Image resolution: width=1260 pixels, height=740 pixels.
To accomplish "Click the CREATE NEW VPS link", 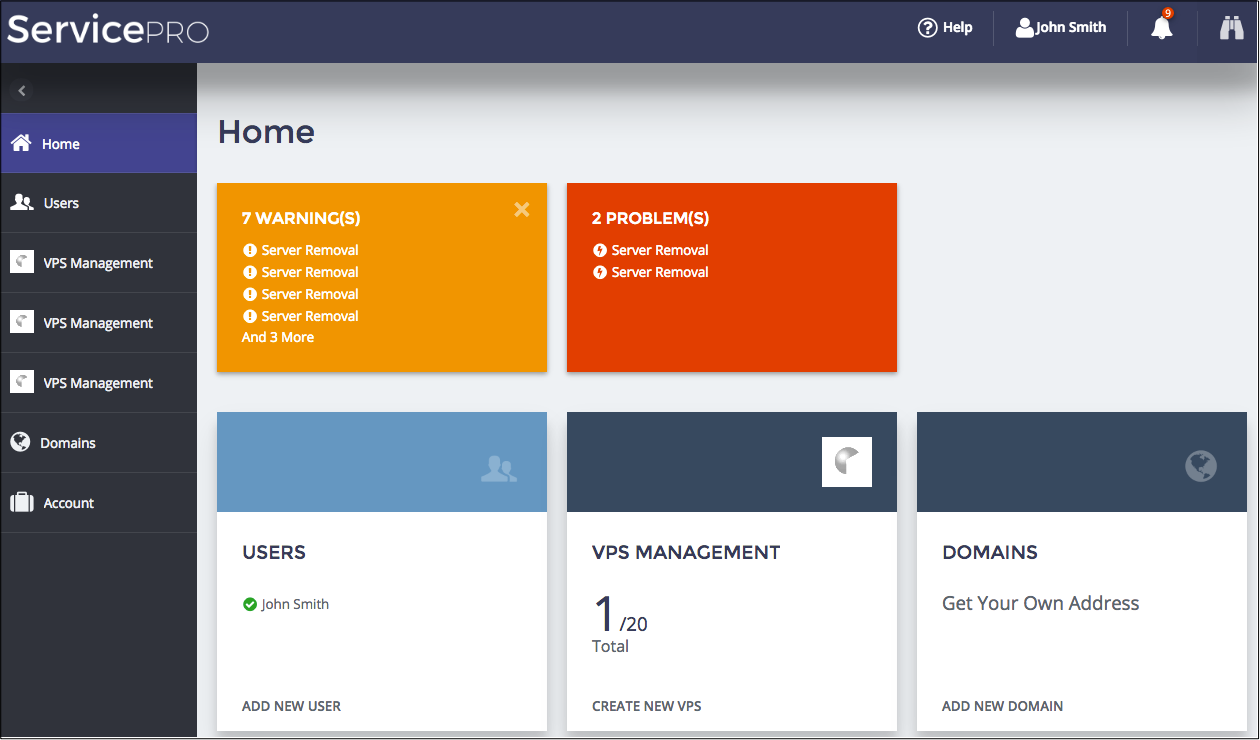I will coord(647,706).
